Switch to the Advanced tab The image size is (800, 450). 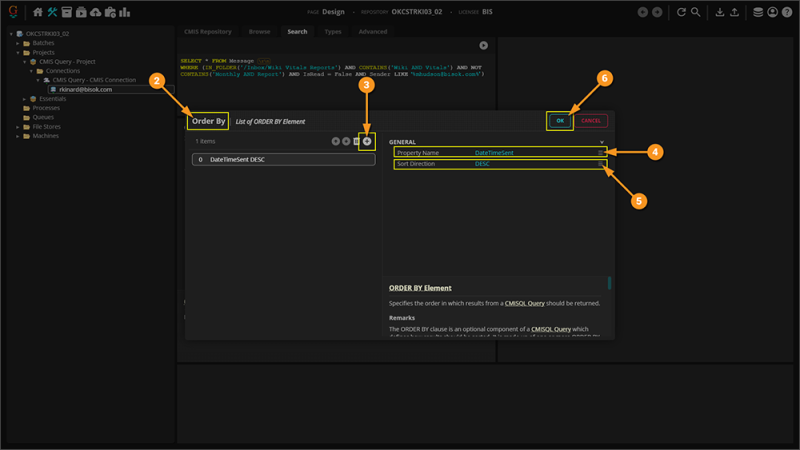pos(372,32)
